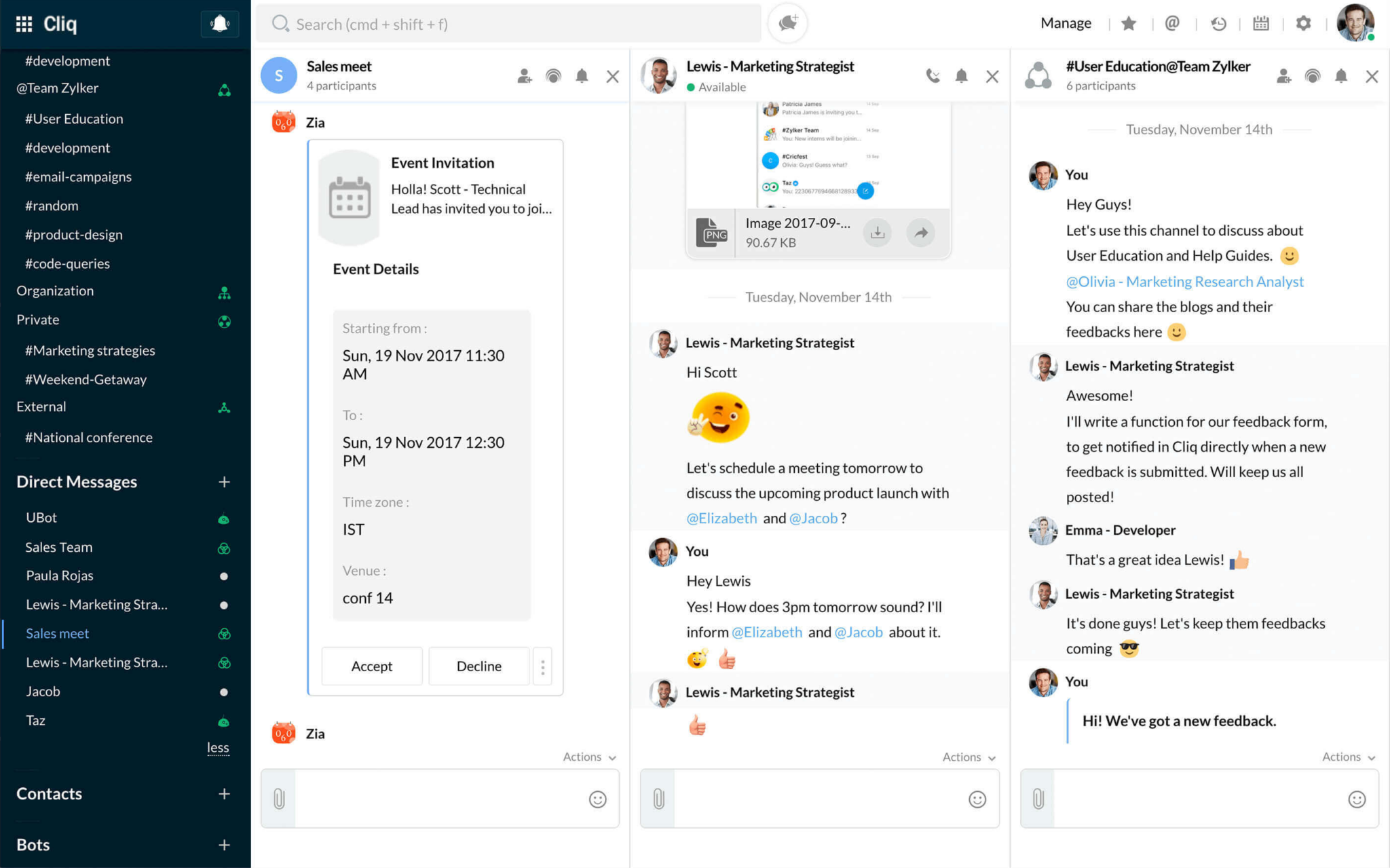The height and width of the screenshot is (868, 1390).
Task: Mute the bell in Lewis's chat header
Action: point(961,76)
